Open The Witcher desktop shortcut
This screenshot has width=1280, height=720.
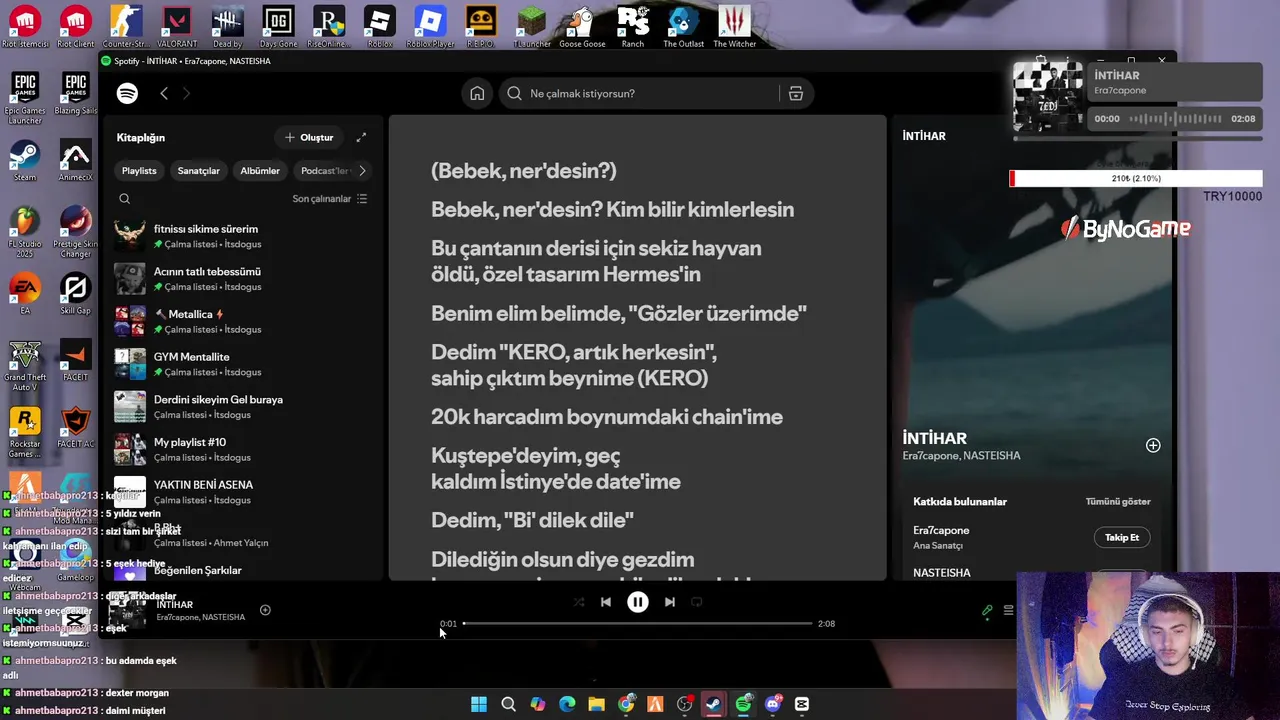point(735,26)
